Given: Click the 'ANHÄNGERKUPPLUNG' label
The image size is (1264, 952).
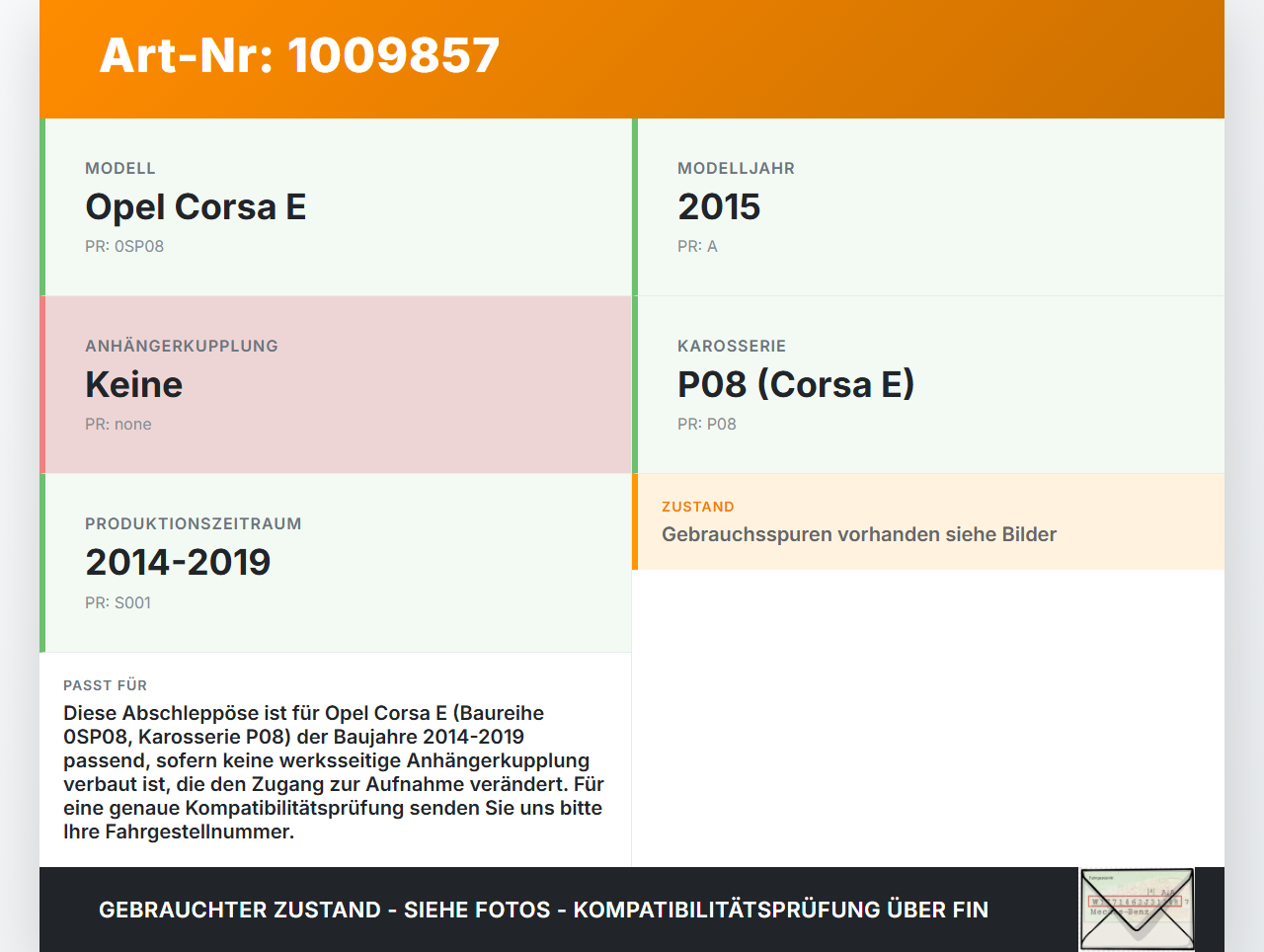Looking at the screenshot, I should 182,346.
